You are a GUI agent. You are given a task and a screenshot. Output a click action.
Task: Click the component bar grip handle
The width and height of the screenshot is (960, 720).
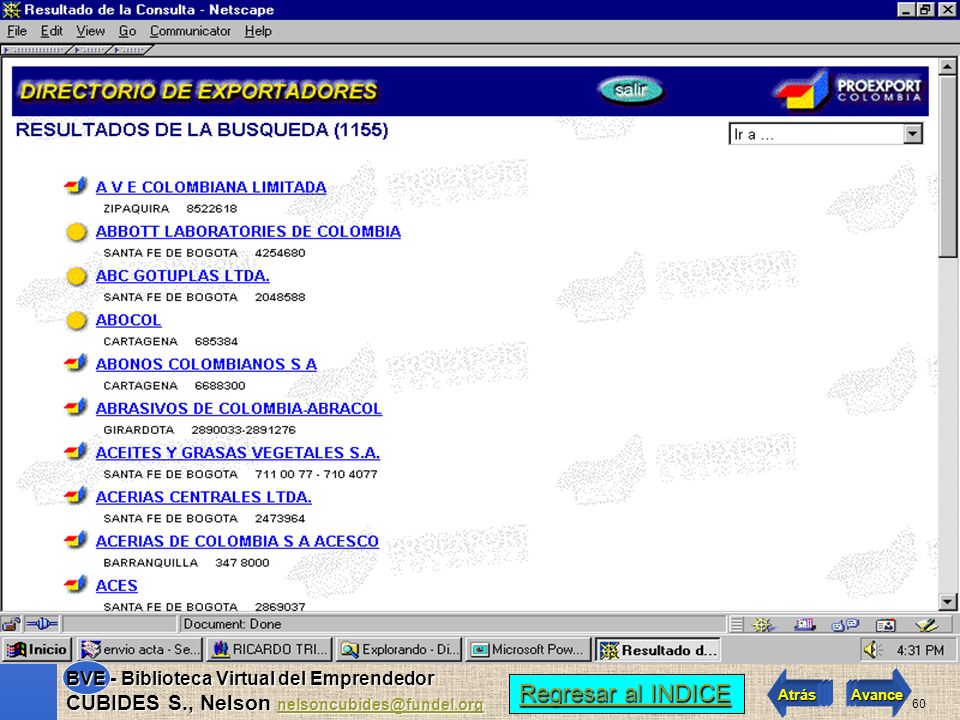click(737, 625)
